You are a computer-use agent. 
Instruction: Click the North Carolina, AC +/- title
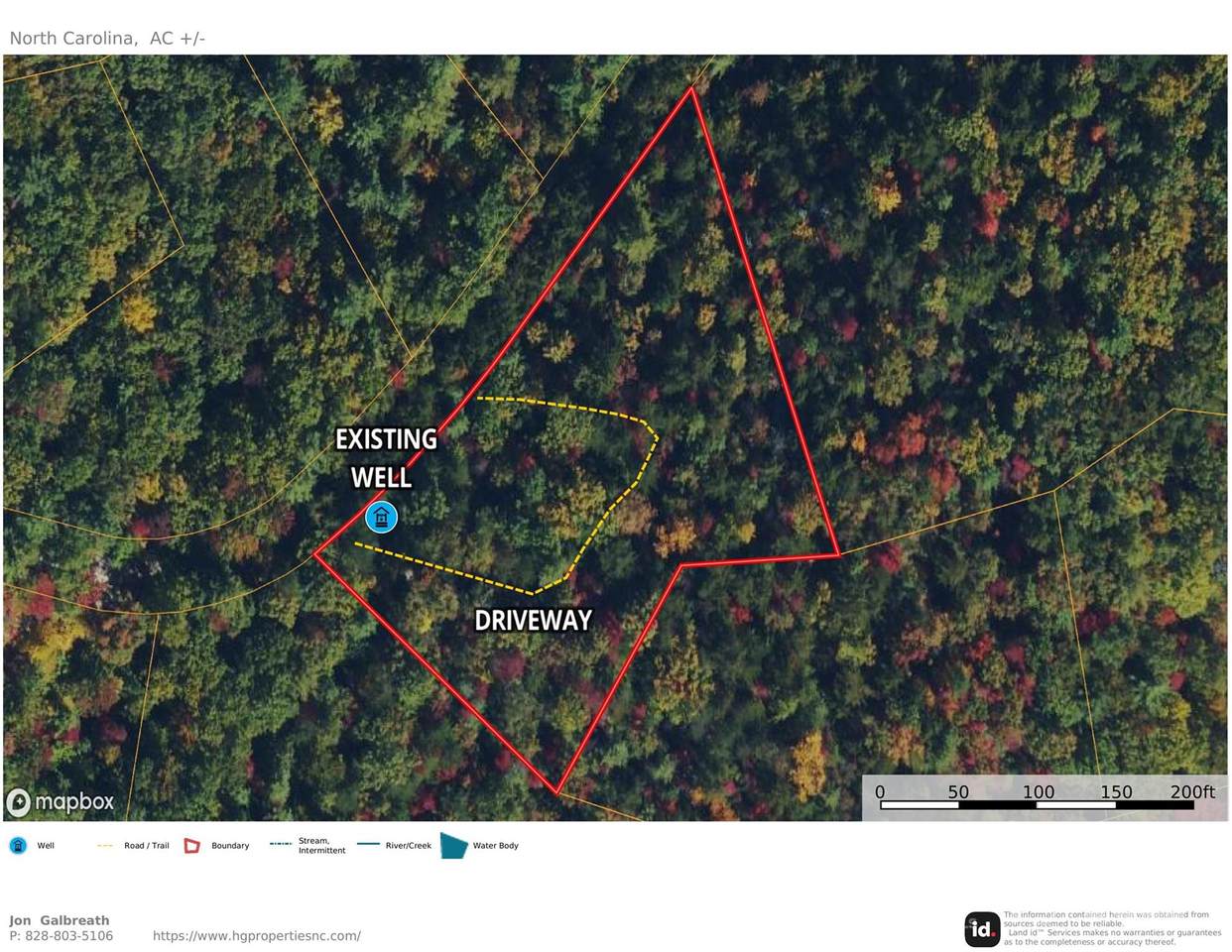pos(107,39)
